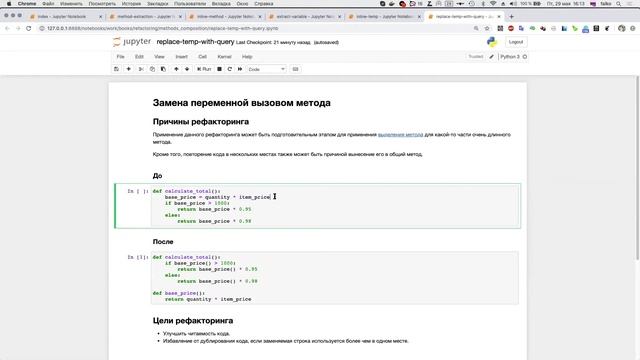This screenshot has height=360, width=640.
Task: Restart kernel and run all fast-forward icon
Action: (x=240, y=69)
